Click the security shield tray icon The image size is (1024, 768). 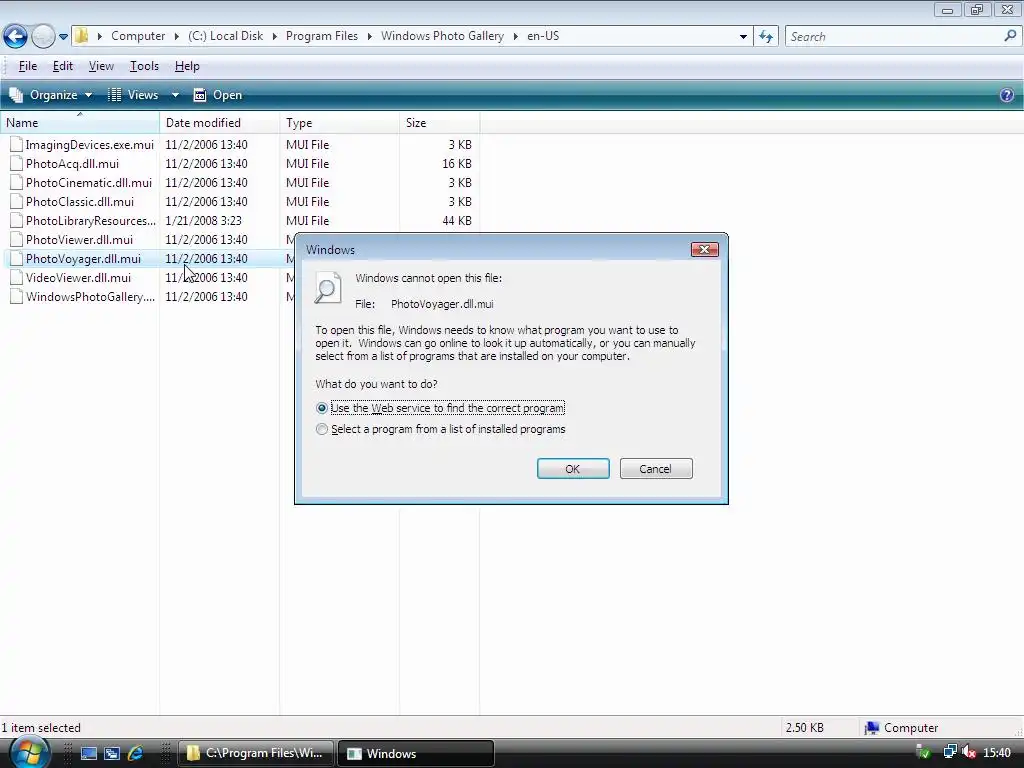pos(923,753)
